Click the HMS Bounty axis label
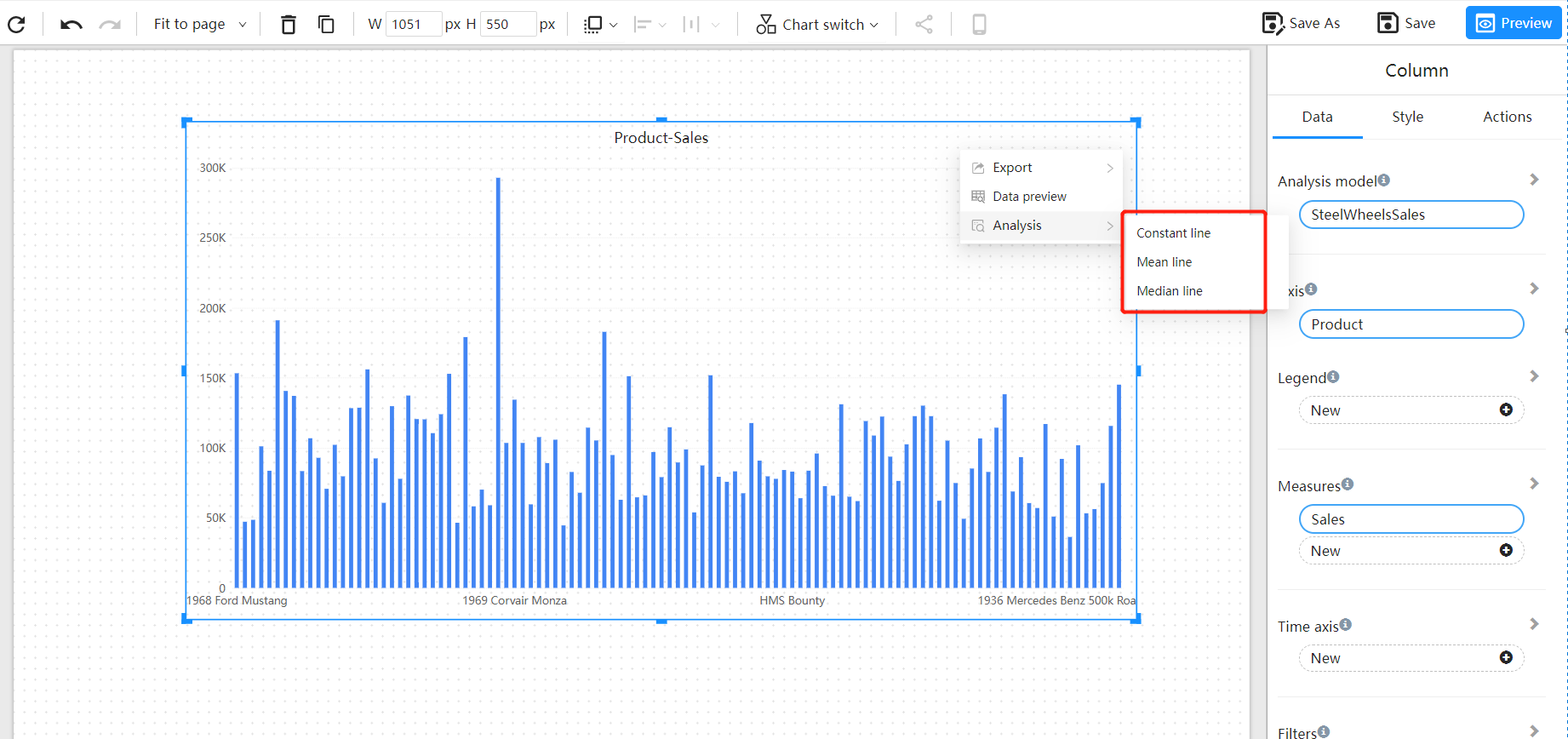The width and height of the screenshot is (1568, 739). pos(792,600)
